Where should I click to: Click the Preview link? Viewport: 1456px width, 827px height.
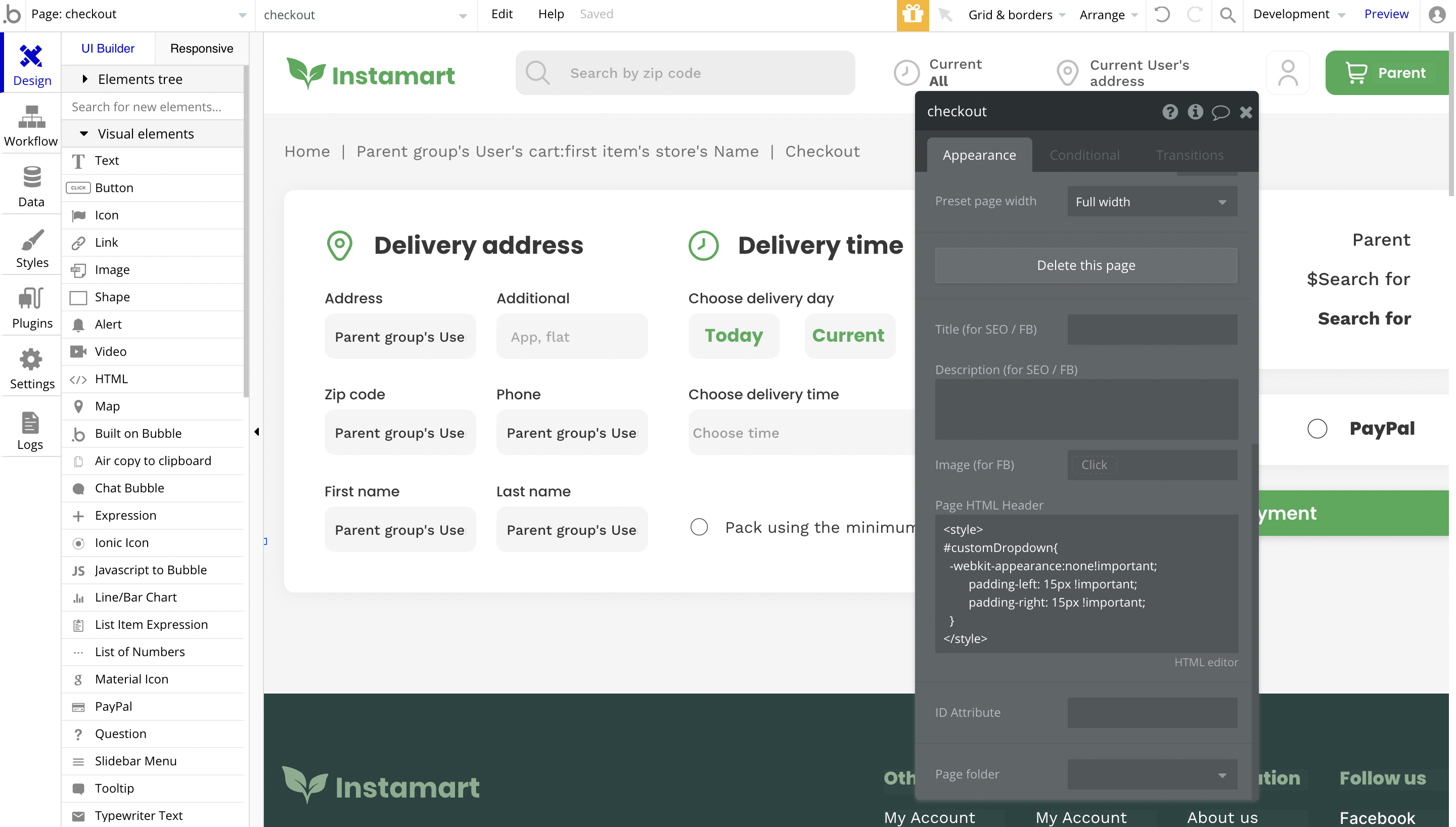click(1386, 14)
